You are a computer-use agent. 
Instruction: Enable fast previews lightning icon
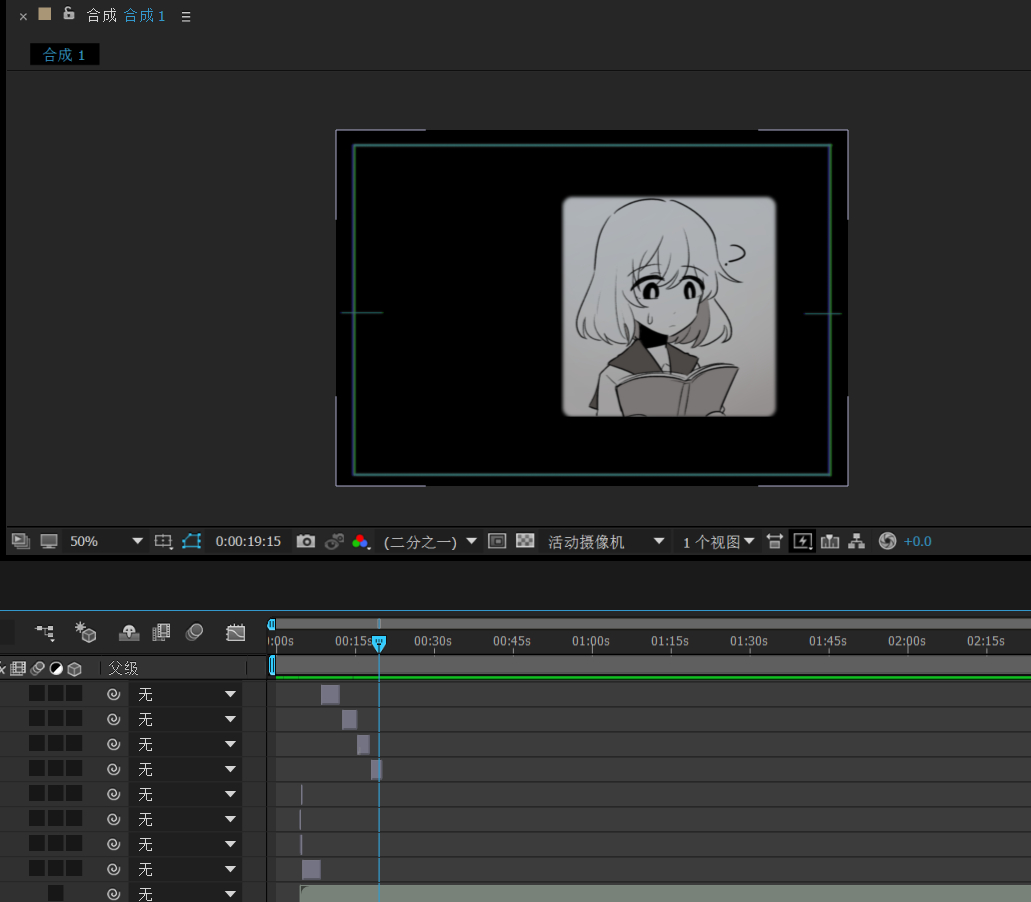[802, 541]
